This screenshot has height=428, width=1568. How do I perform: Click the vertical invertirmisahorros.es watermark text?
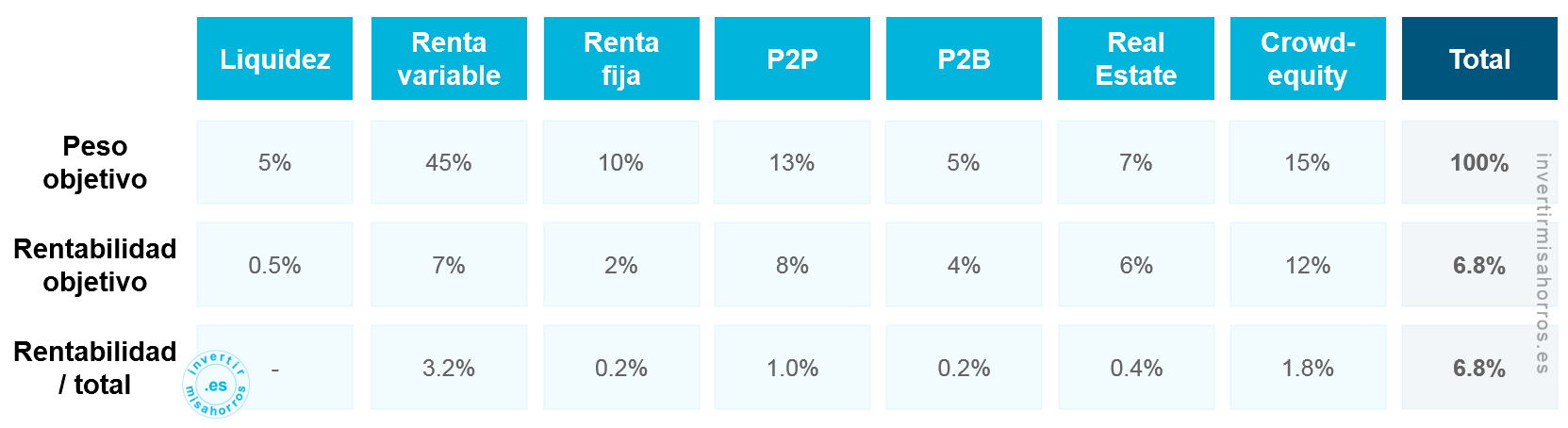tap(1543, 263)
